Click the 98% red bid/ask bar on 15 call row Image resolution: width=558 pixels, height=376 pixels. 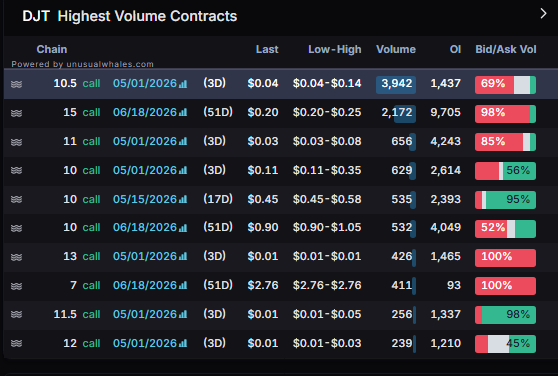click(505, 114)
